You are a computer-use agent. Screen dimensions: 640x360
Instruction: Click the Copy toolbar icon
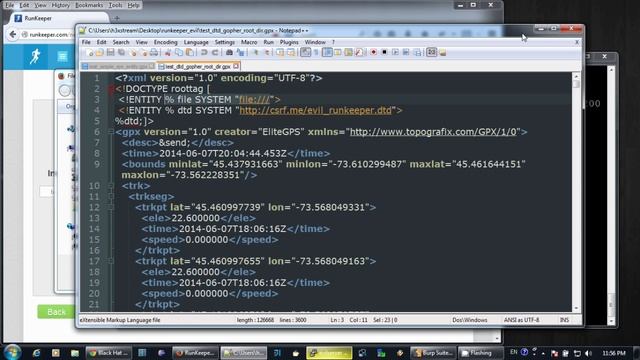[x=179, y=53]
